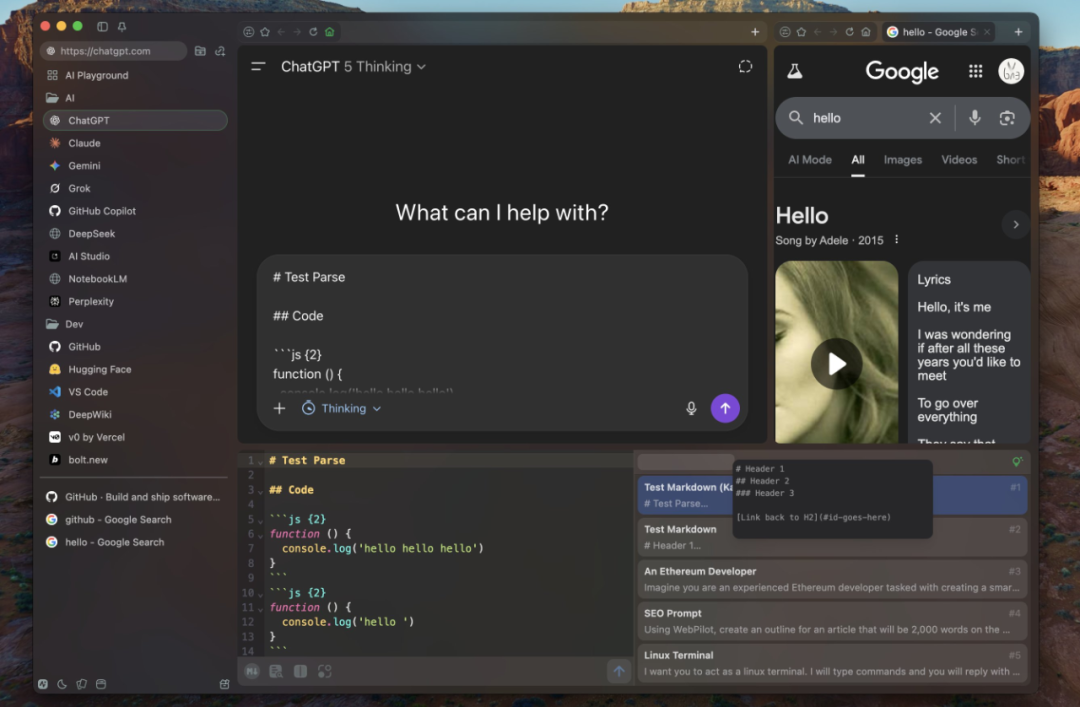Open the Google account avatar
The height and width of the screenshot is (707, 1080).
click(x=1010, y=71)
